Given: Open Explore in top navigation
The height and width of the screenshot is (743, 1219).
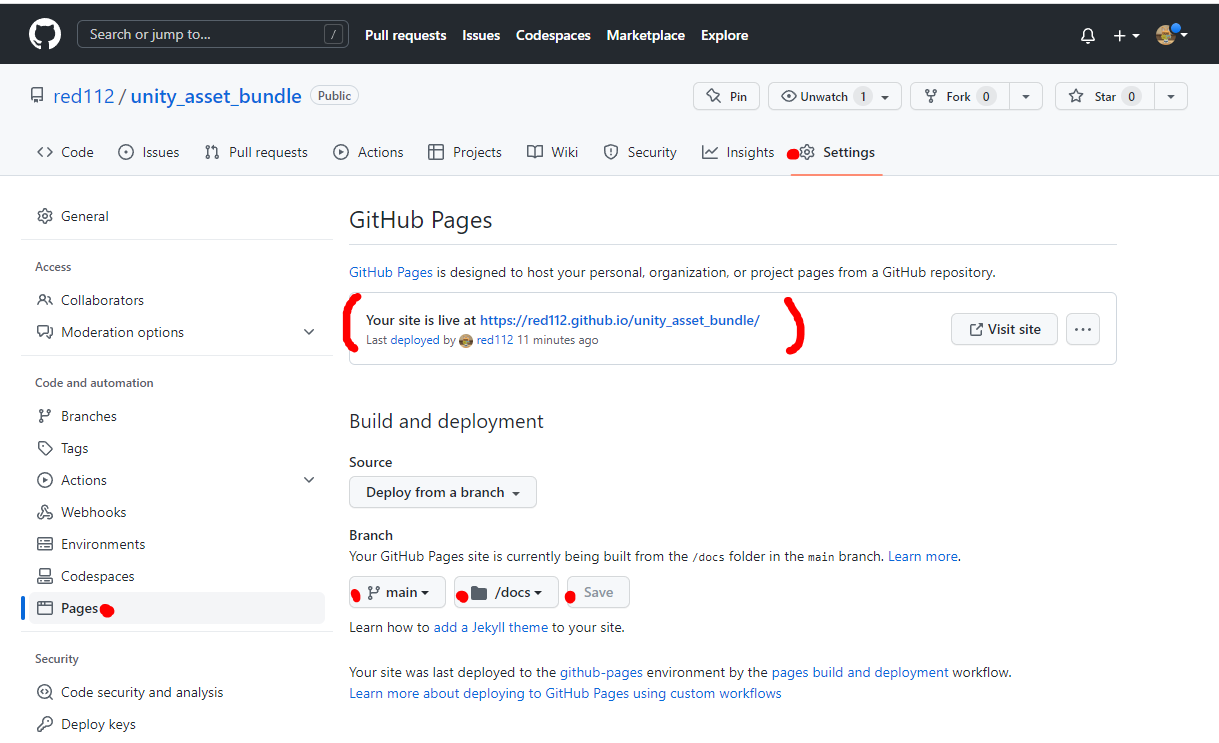Looking at the screenshot, I should coord(725,35).
